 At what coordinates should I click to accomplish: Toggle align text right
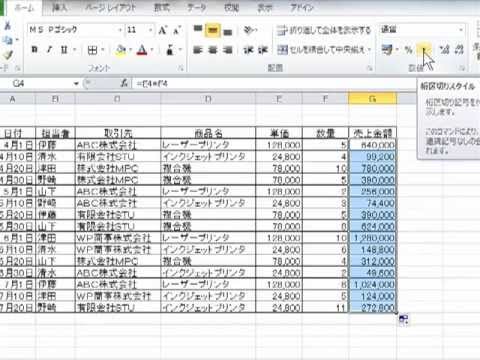[228, 50]
